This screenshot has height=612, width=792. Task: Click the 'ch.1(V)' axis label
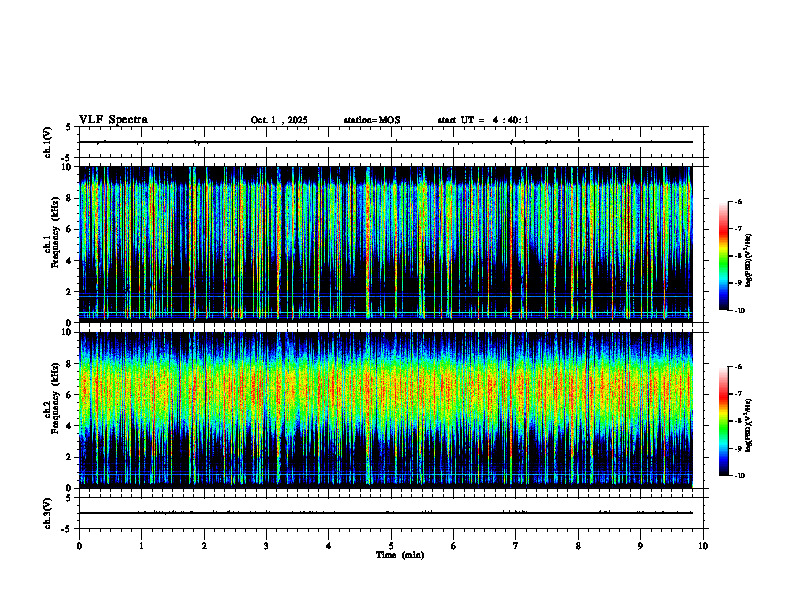47,142
